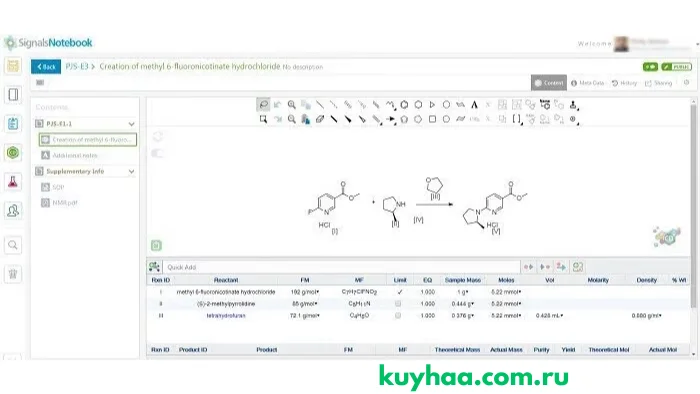Viewport: 700px width, 394px height.
Task: Open the tetrahydrofuran link
Action: pos(225,315)
